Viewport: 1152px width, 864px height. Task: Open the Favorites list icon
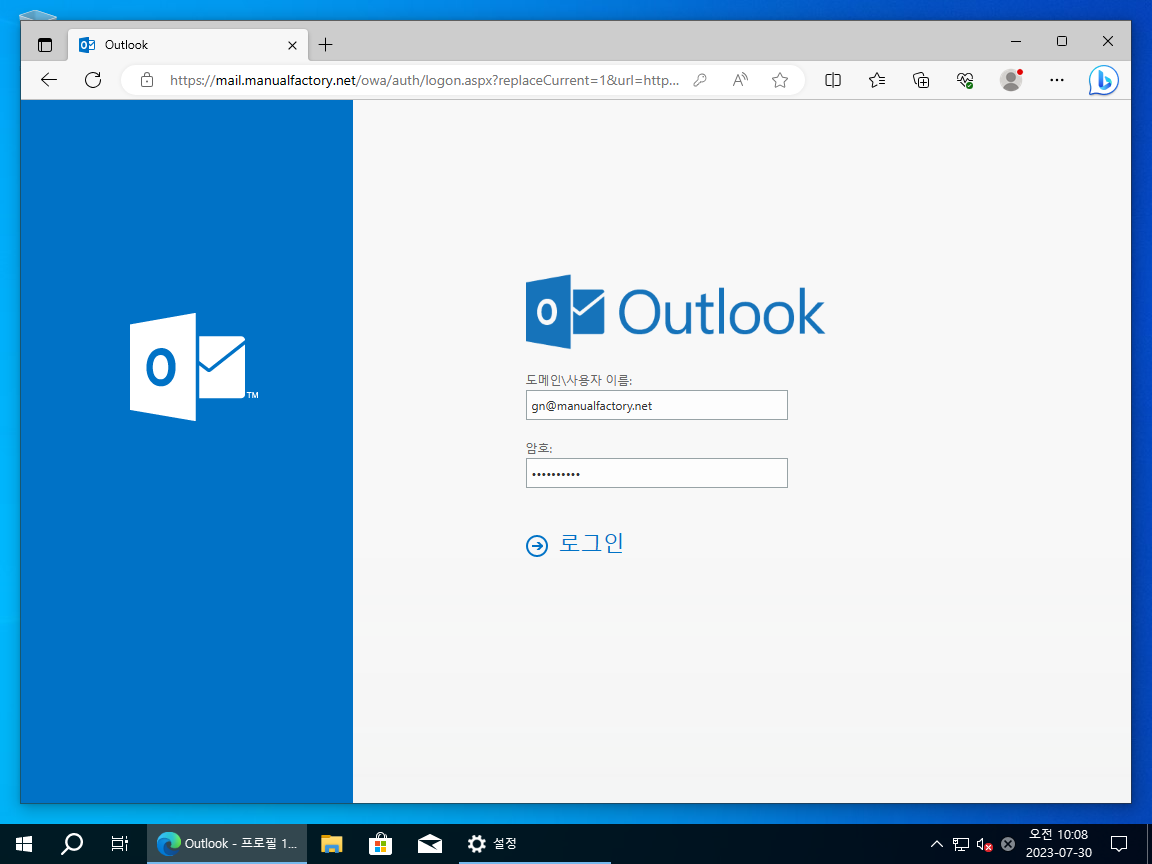(877, 80)
